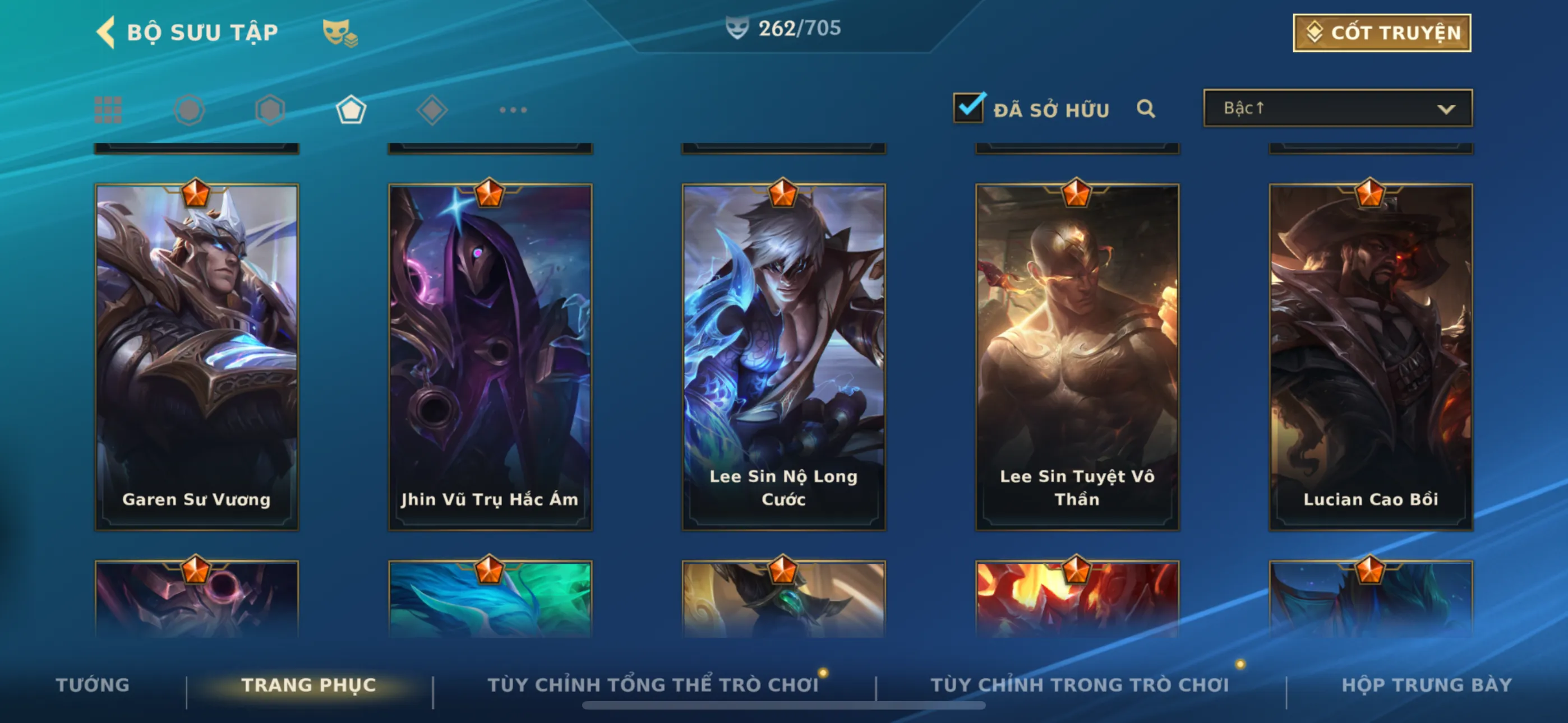This screenshot has height=723, width=1568.
Task: Click the search magnifier icon
Action: click(x=1146, y=109)
